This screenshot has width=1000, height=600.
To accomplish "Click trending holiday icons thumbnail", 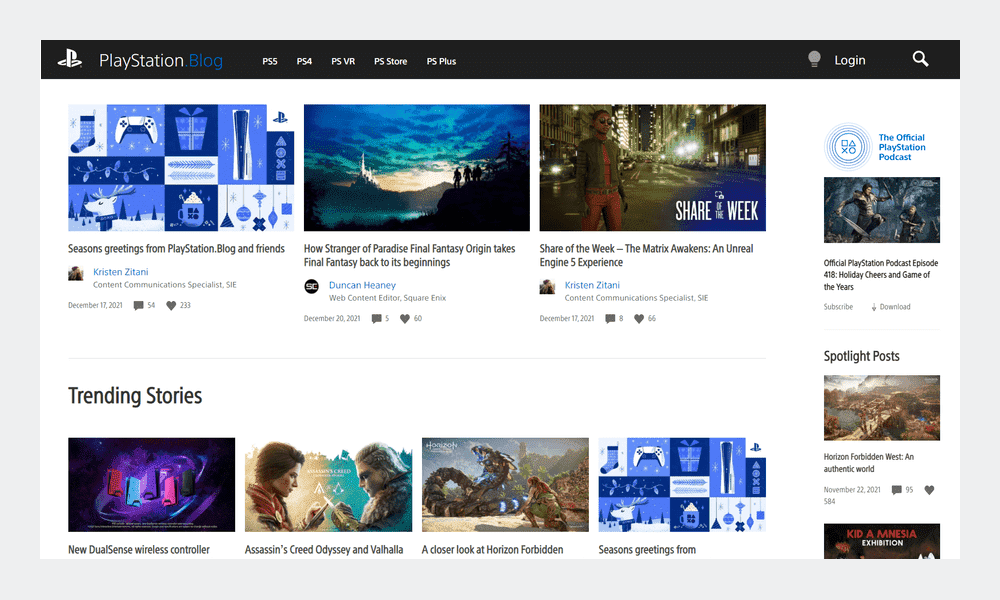I will pos(682,485).
